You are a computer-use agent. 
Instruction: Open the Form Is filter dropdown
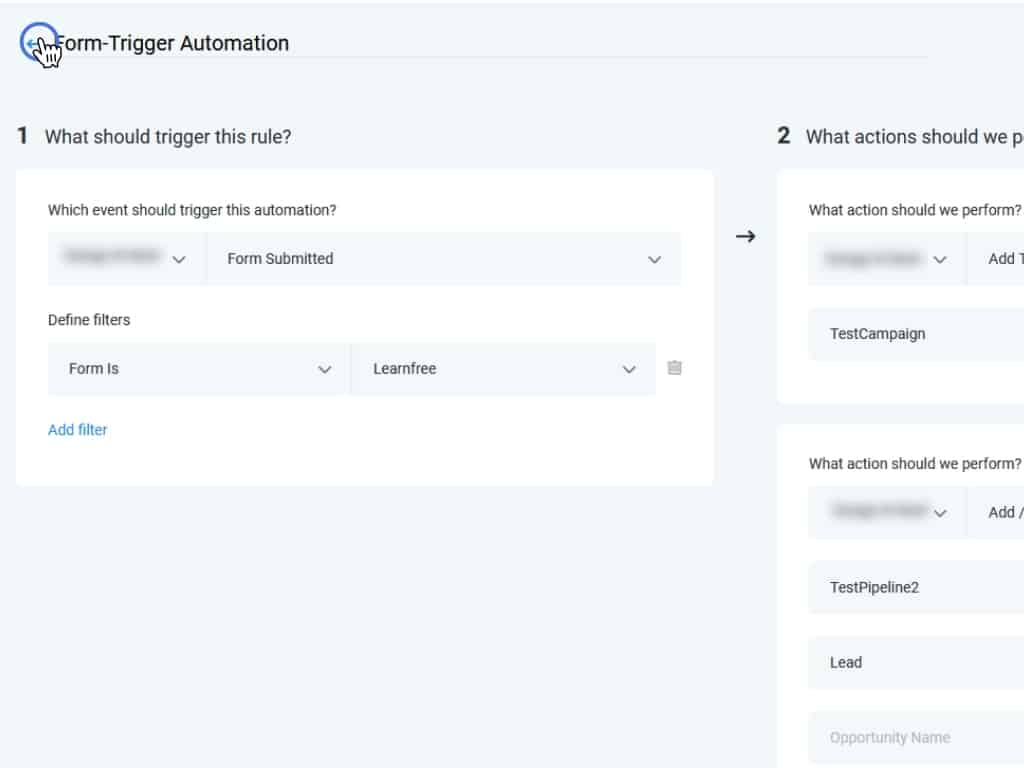(199, 369)
